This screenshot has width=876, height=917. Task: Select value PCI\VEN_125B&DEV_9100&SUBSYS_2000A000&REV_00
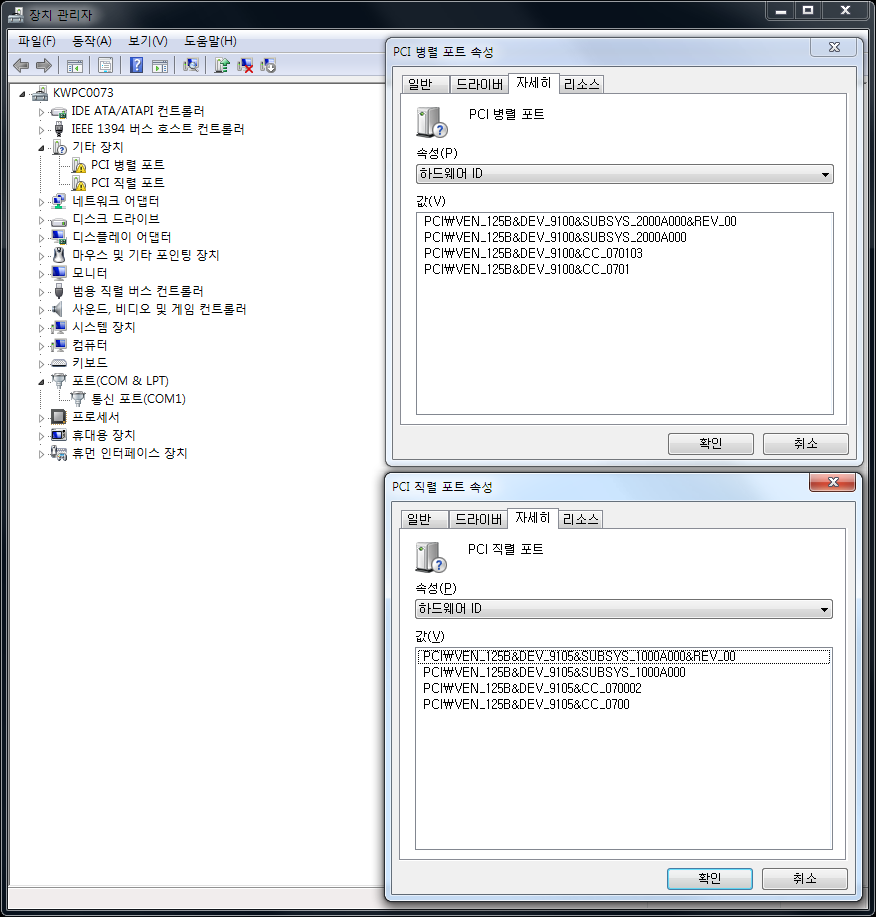point(580,221)
